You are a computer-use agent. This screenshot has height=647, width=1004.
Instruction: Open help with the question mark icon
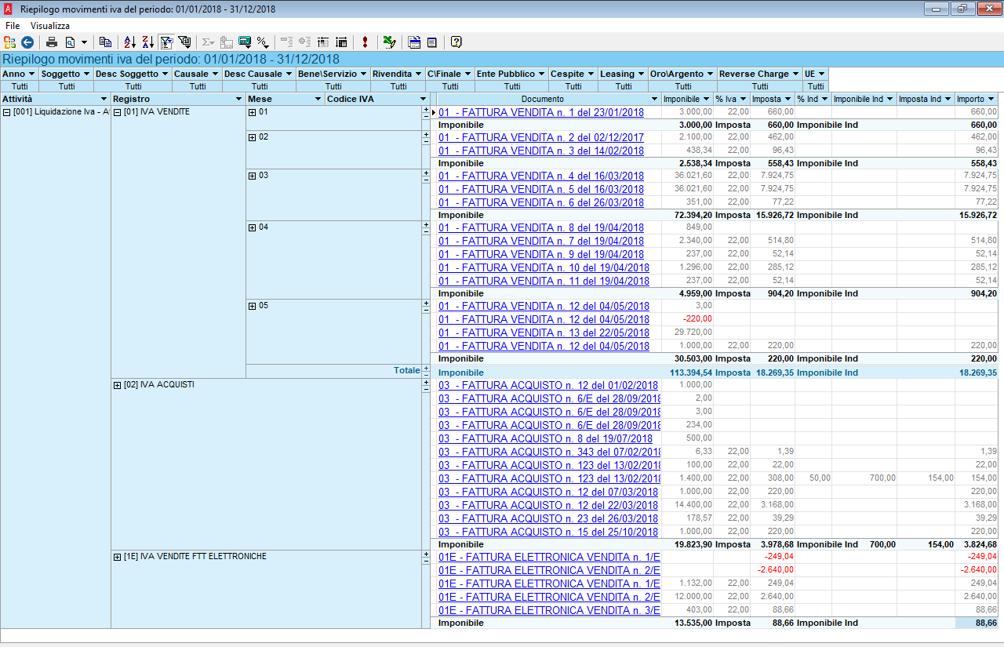pos(456,42)
